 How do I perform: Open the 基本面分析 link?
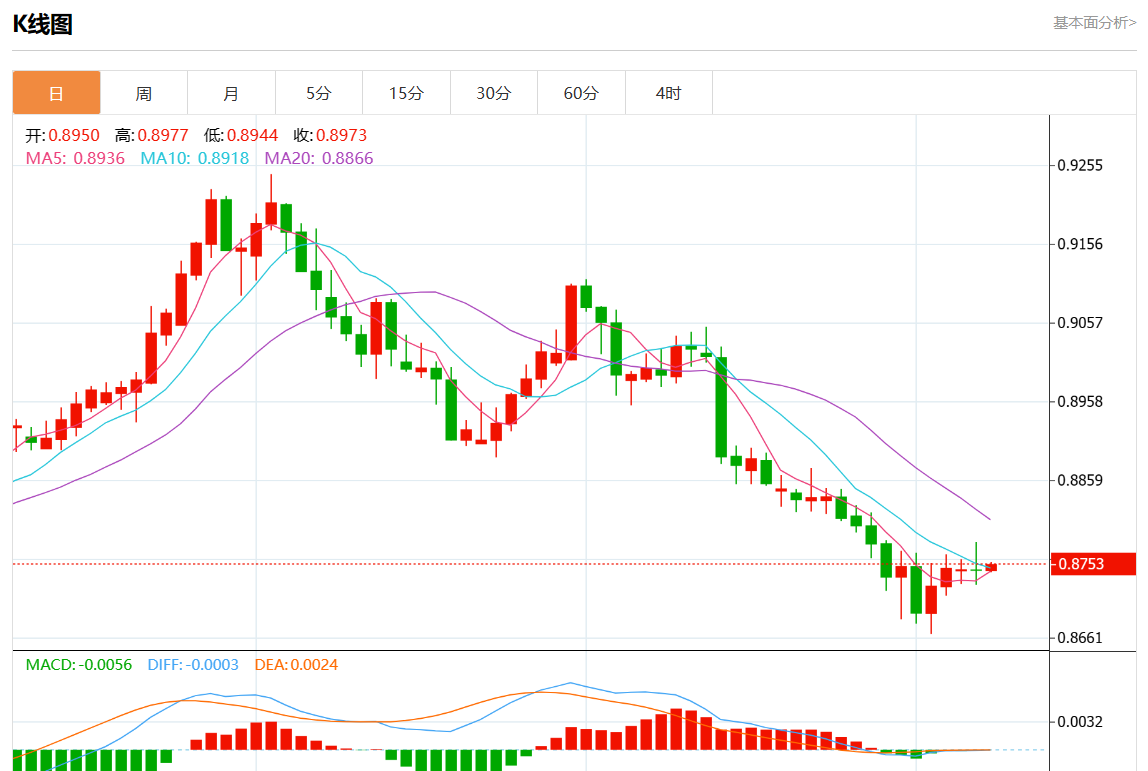tap(1095, 23)
